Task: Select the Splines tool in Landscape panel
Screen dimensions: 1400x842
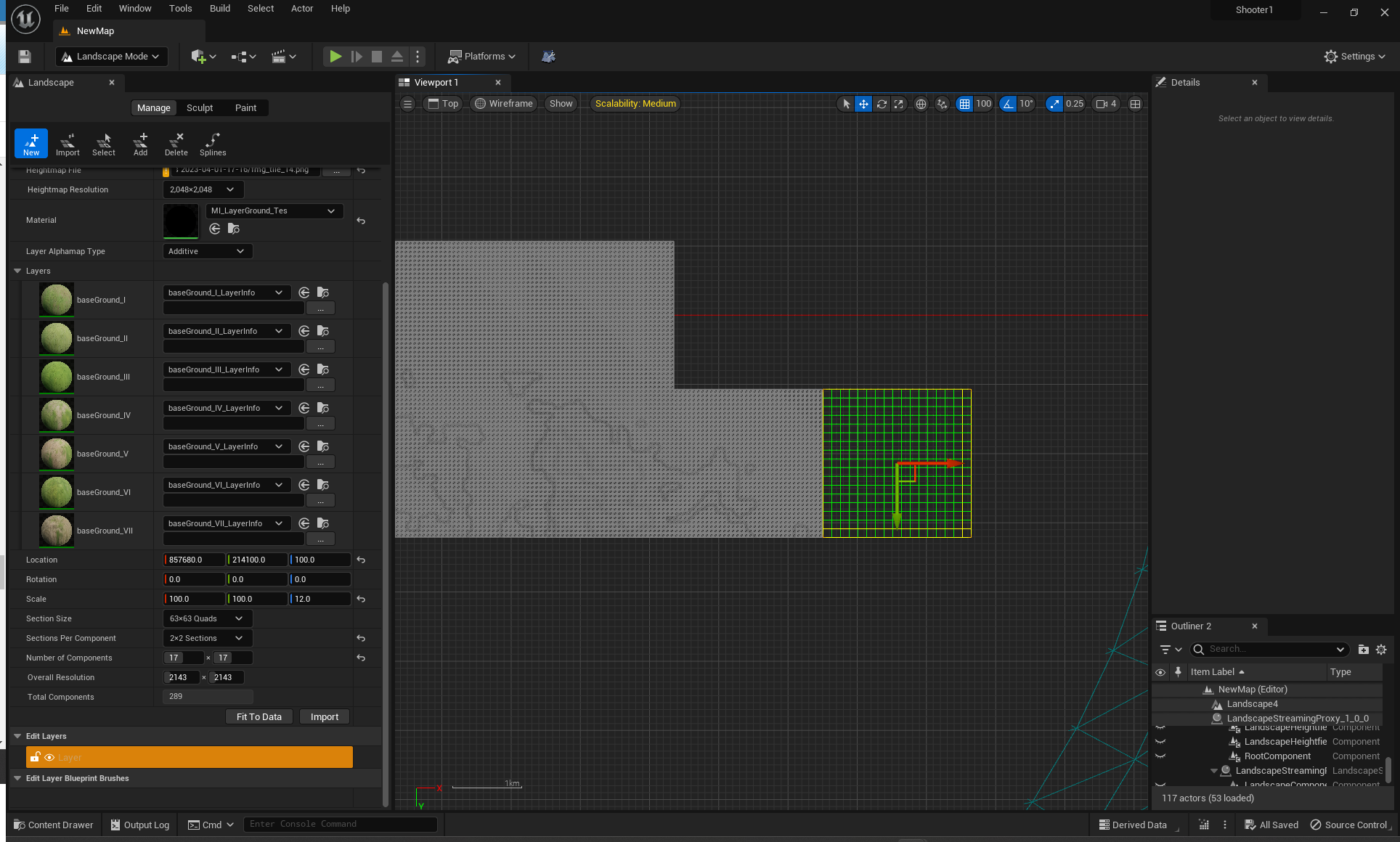Action: (x=213, y=143)
